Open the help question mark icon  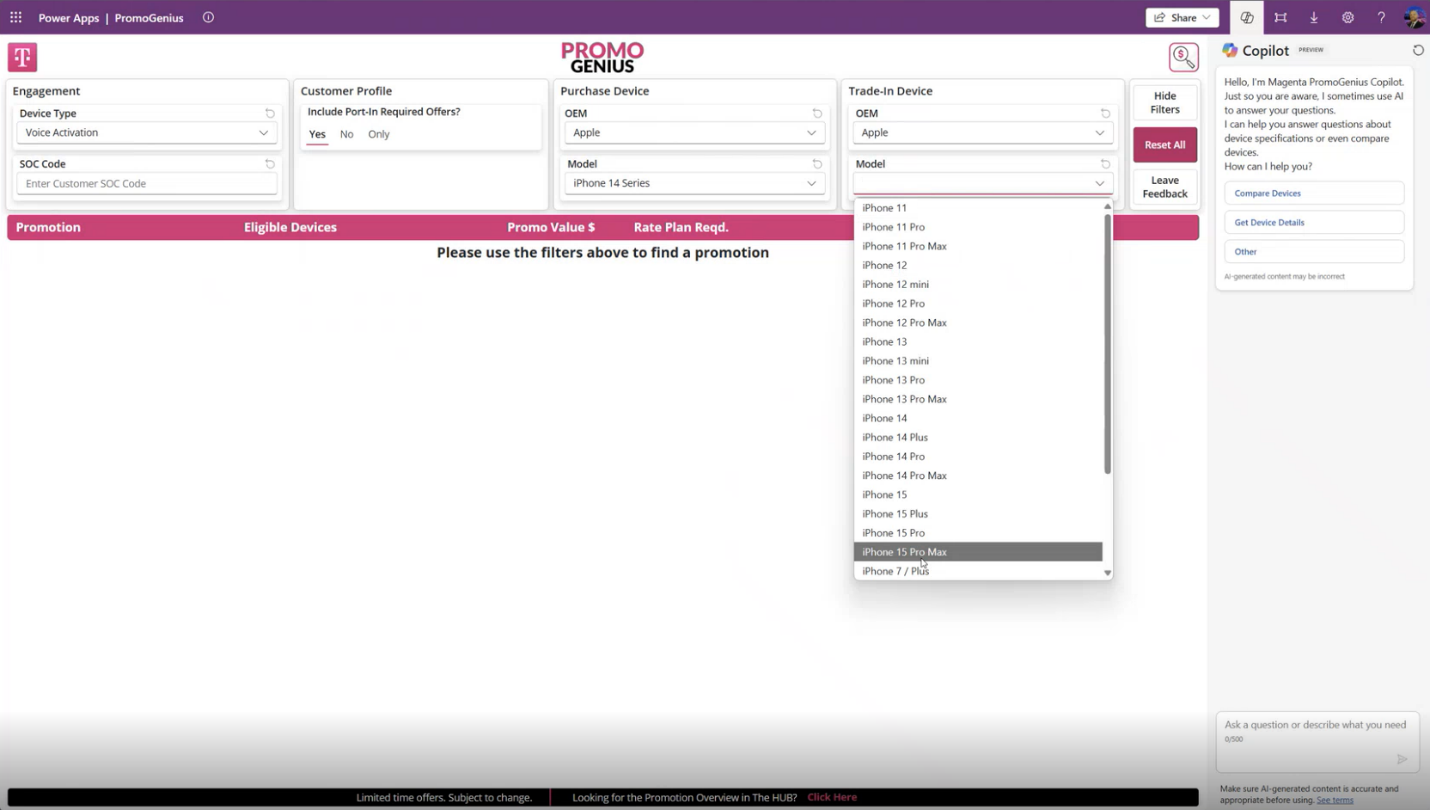click(x=1381, y=17)
